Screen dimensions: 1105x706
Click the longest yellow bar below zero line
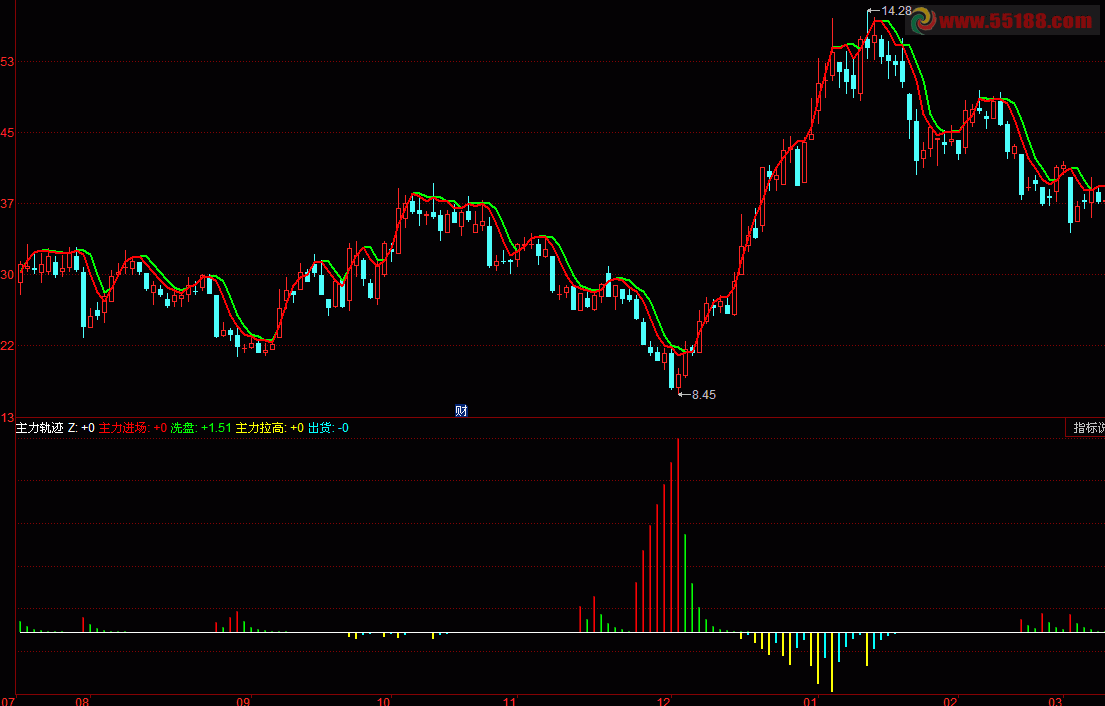832,662
